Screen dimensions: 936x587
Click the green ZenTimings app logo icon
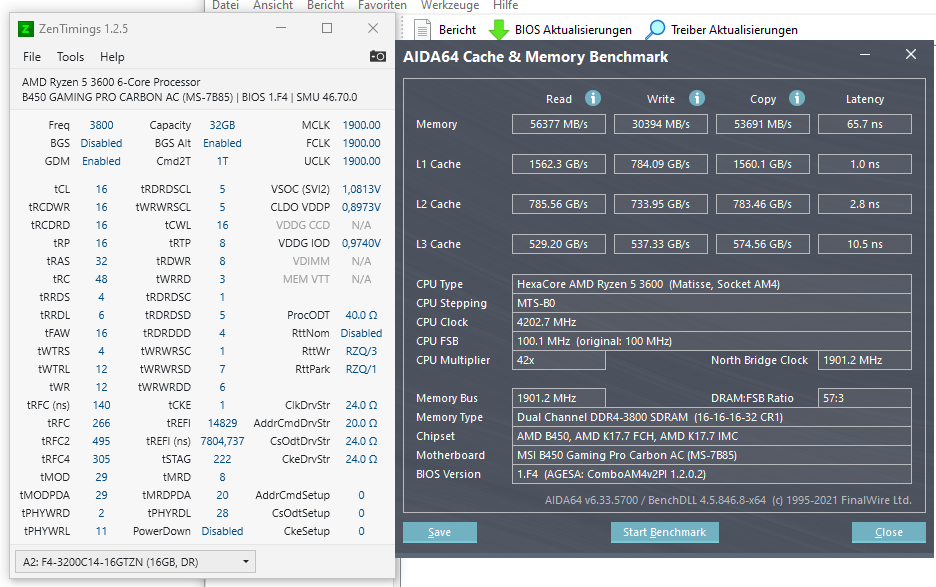26,29
